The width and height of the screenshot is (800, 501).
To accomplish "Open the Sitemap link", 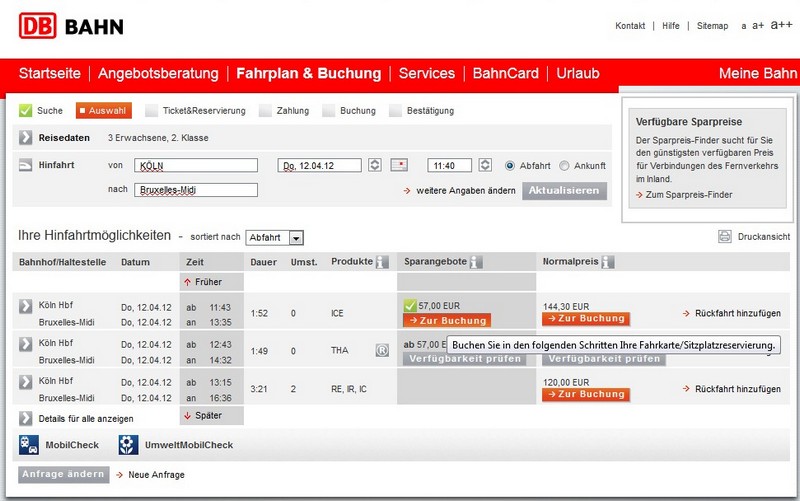I will coord(712,26).
